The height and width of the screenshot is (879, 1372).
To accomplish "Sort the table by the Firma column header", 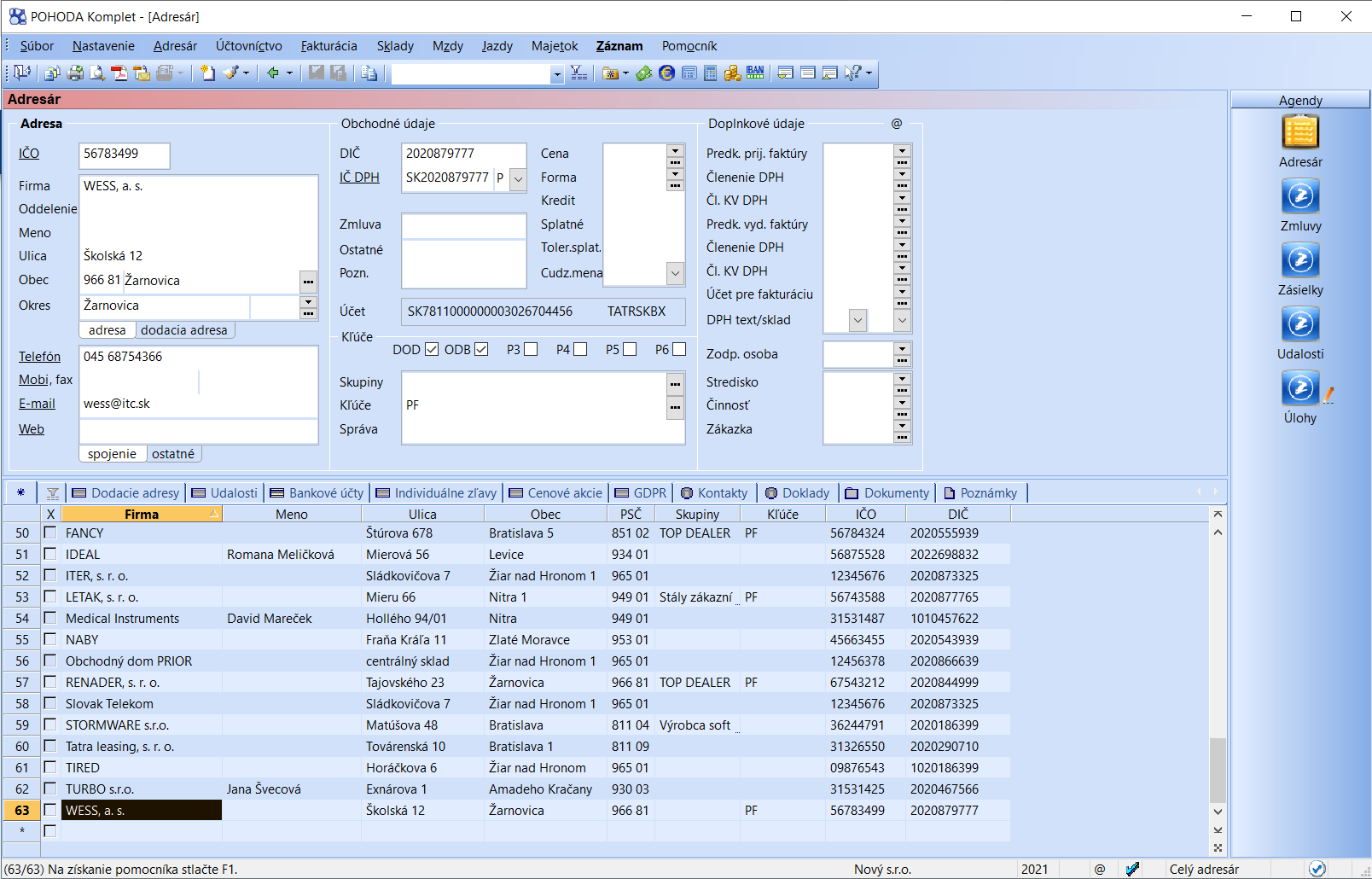I will click(142, 514).
